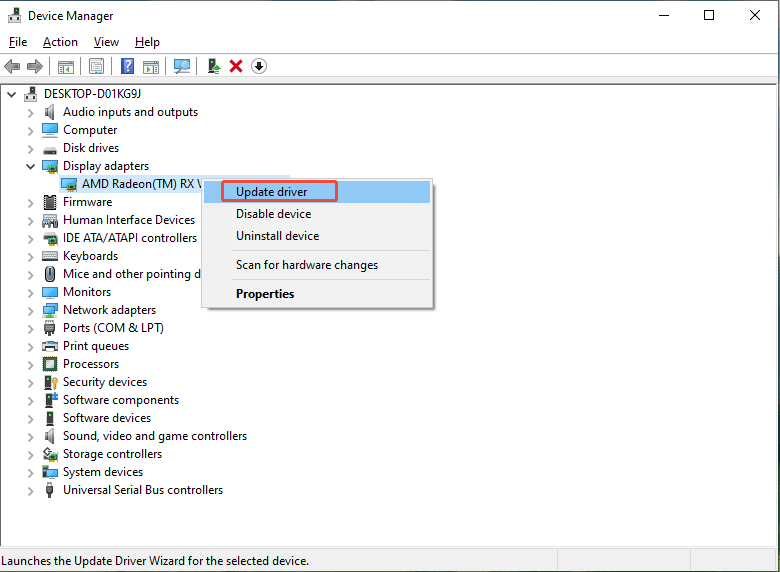Click the Processors icon
The image size is (780, 572).
tap(50, 364)
